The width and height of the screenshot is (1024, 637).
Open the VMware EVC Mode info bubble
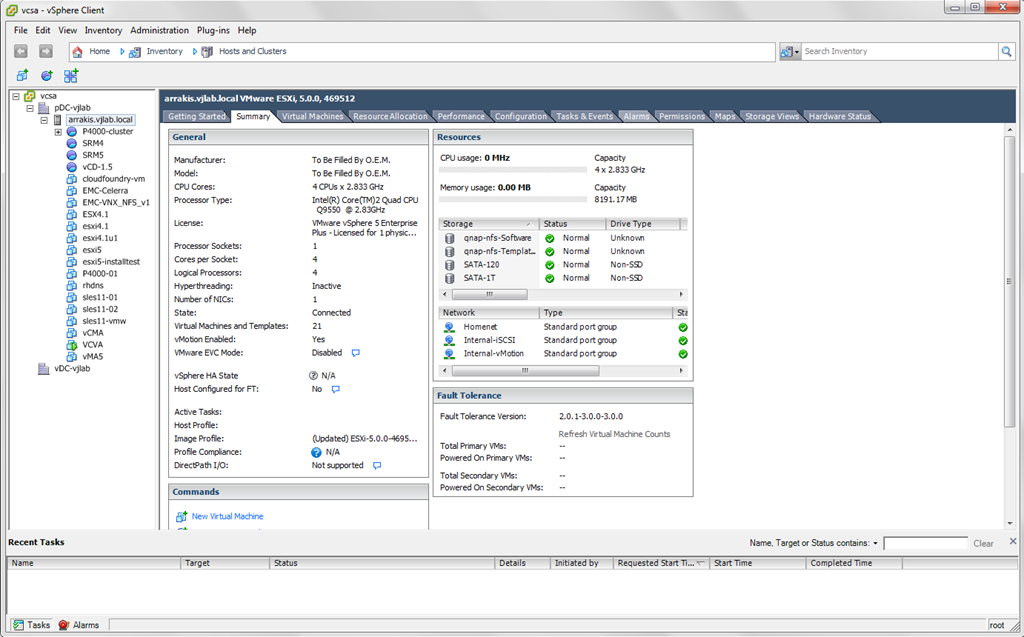356,353
